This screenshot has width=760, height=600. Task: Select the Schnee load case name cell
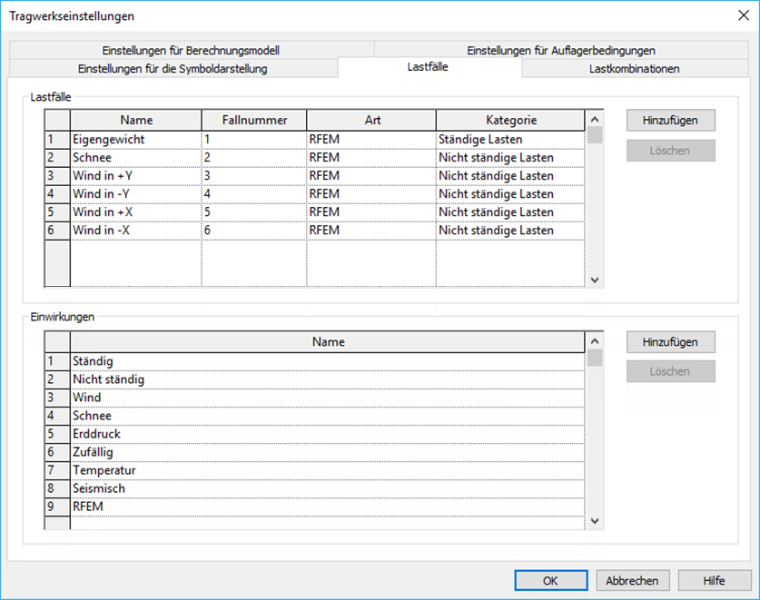136,158
